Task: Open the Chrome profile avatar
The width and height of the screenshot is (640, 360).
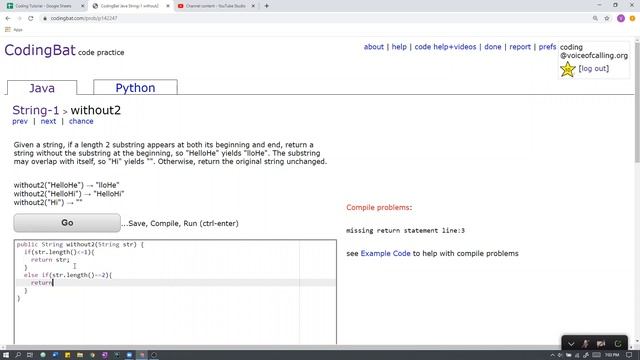Action: (x=621, y=18)
